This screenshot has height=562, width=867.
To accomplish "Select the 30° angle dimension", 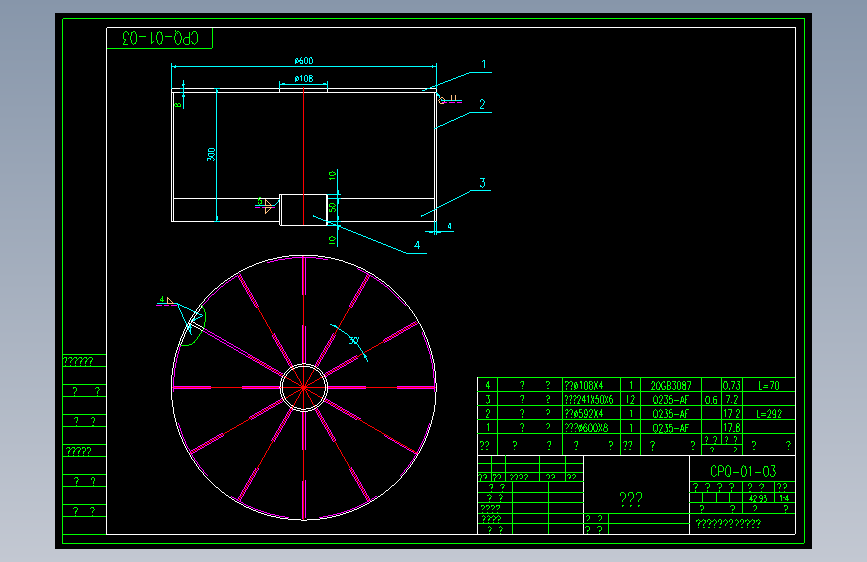I will coord(354,341).
